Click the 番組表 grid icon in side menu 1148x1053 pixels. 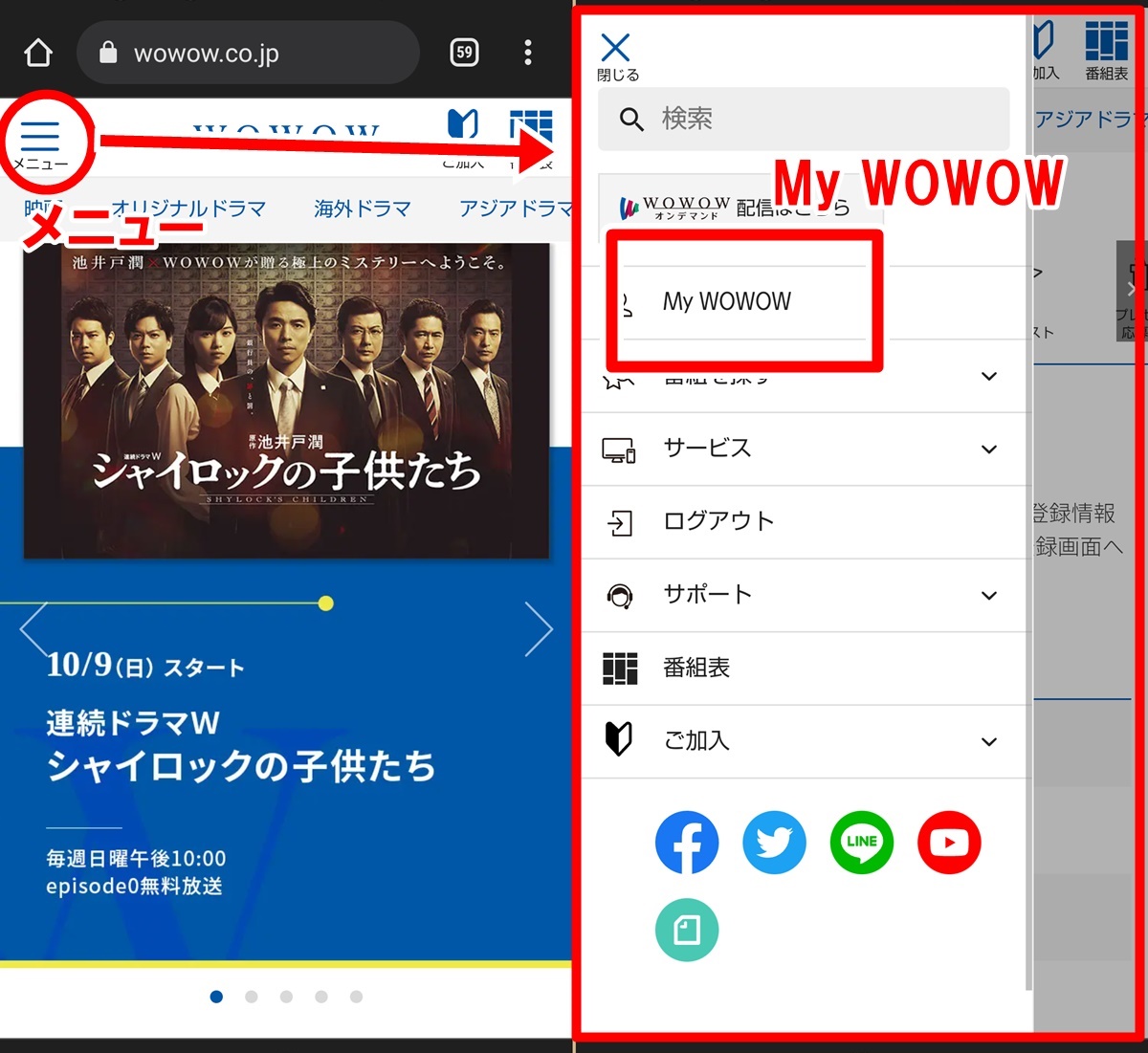coord(620,669)
